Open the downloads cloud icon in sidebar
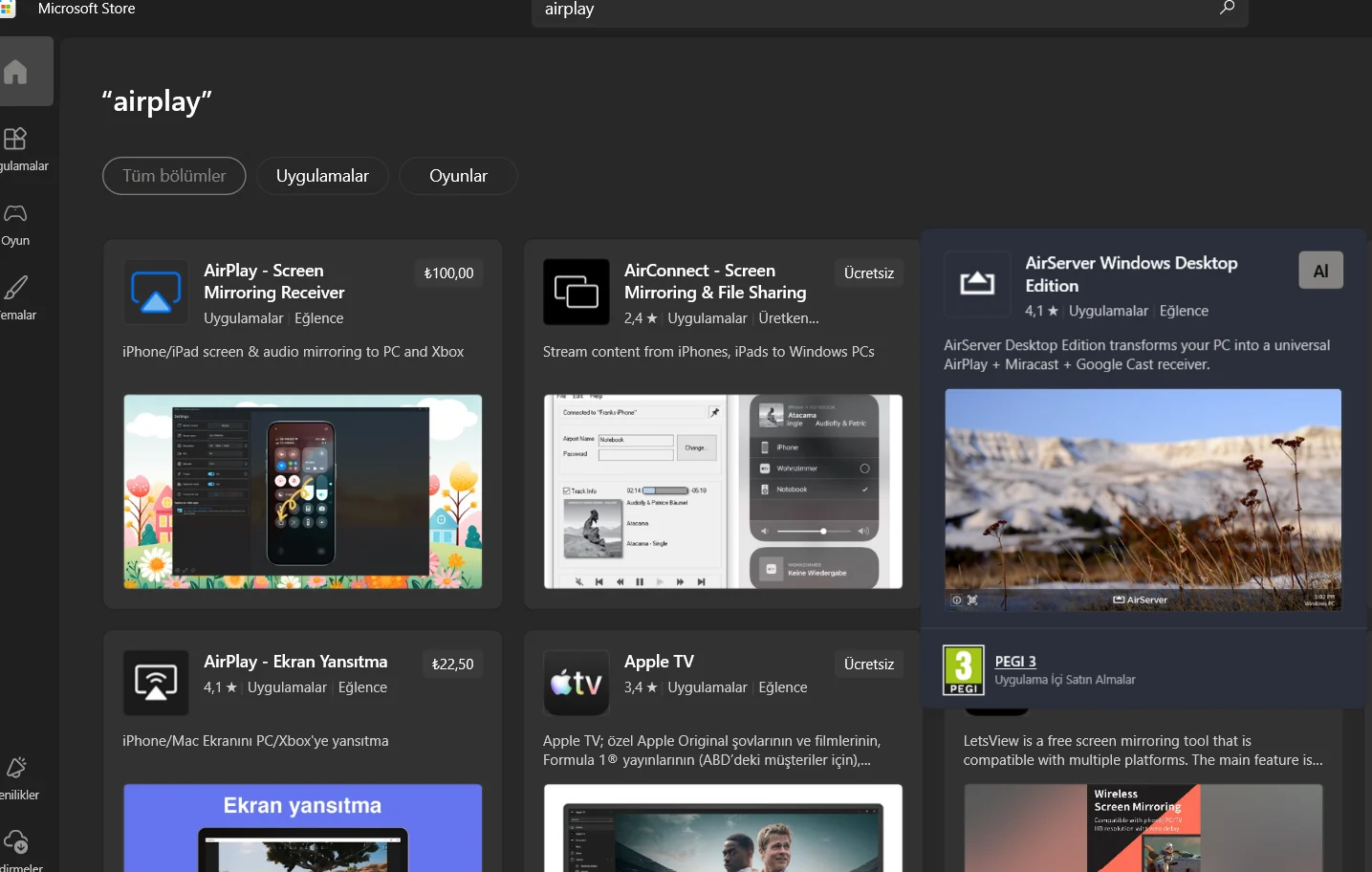This screenshot has width=1372, height=872. [x=16, y=841]
